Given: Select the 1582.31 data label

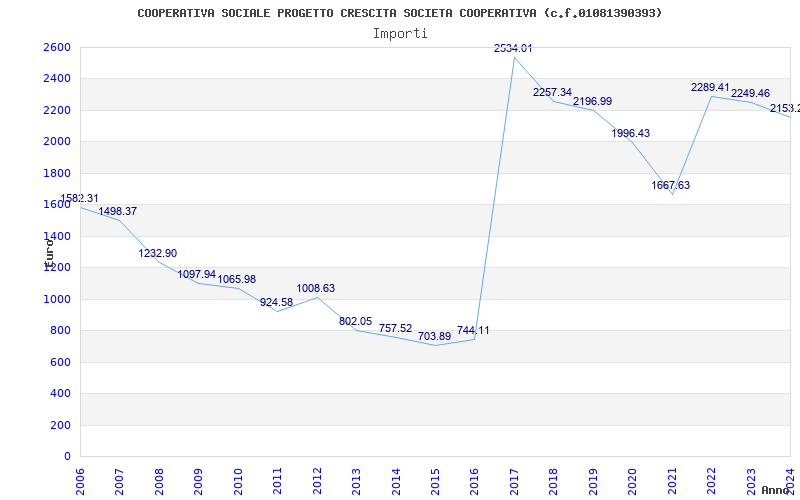Looking at the screenshot, I should [79, 198].
